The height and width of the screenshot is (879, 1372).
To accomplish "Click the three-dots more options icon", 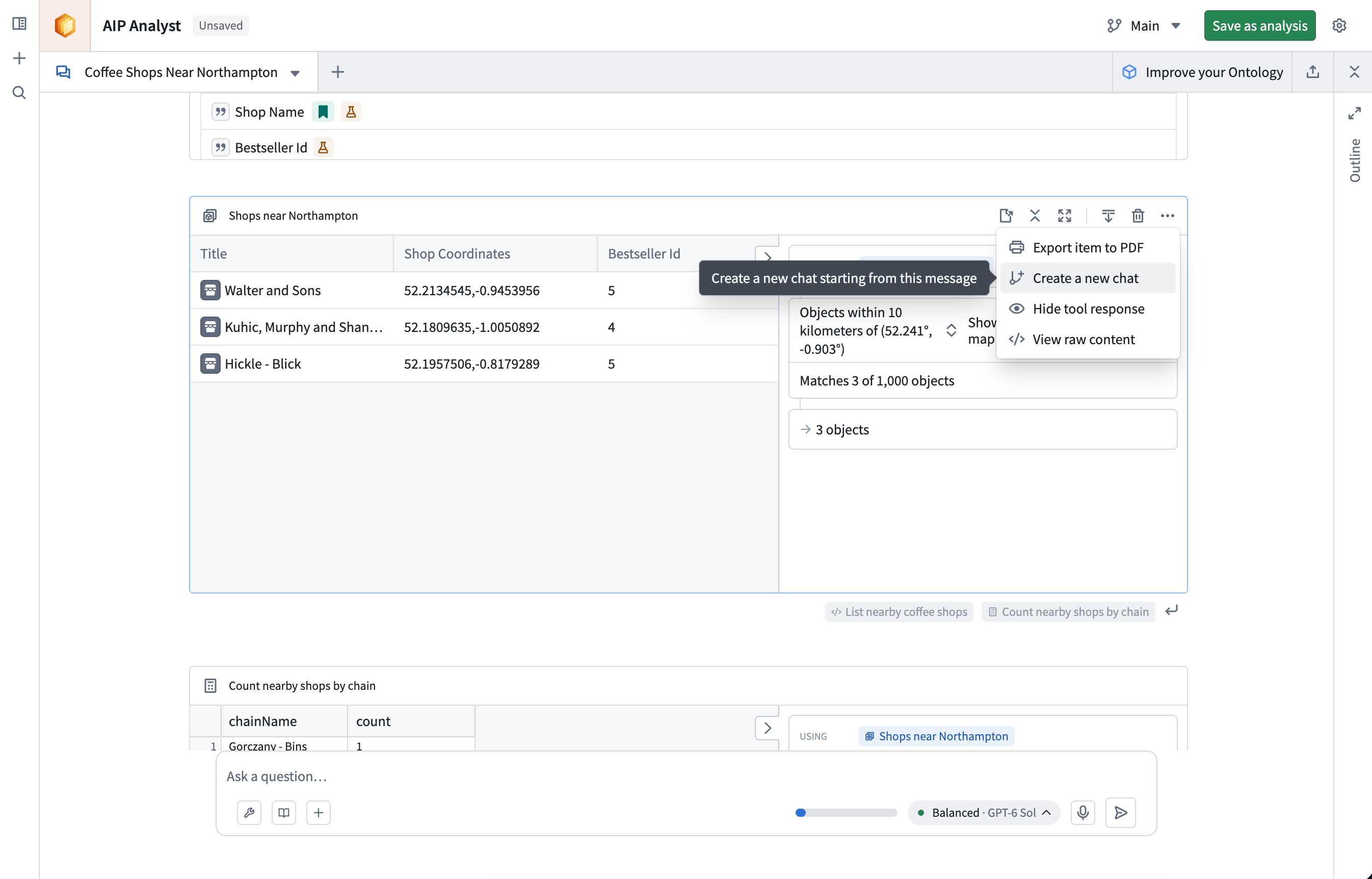I will click(x=1167, y=216).
